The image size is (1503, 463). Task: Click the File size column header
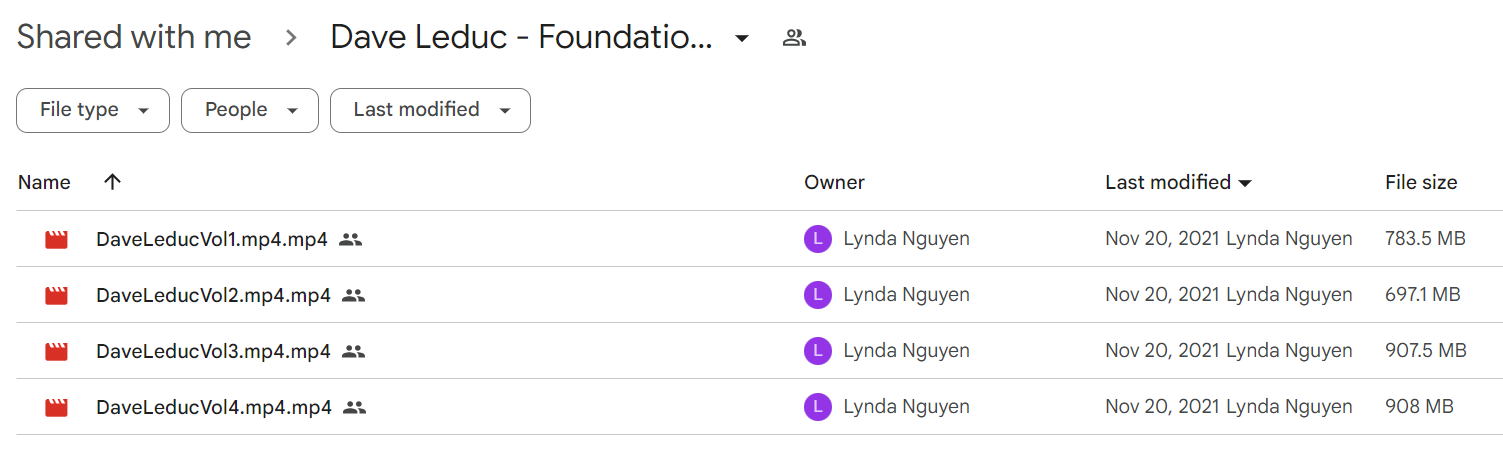click(x=1421, y=182)
